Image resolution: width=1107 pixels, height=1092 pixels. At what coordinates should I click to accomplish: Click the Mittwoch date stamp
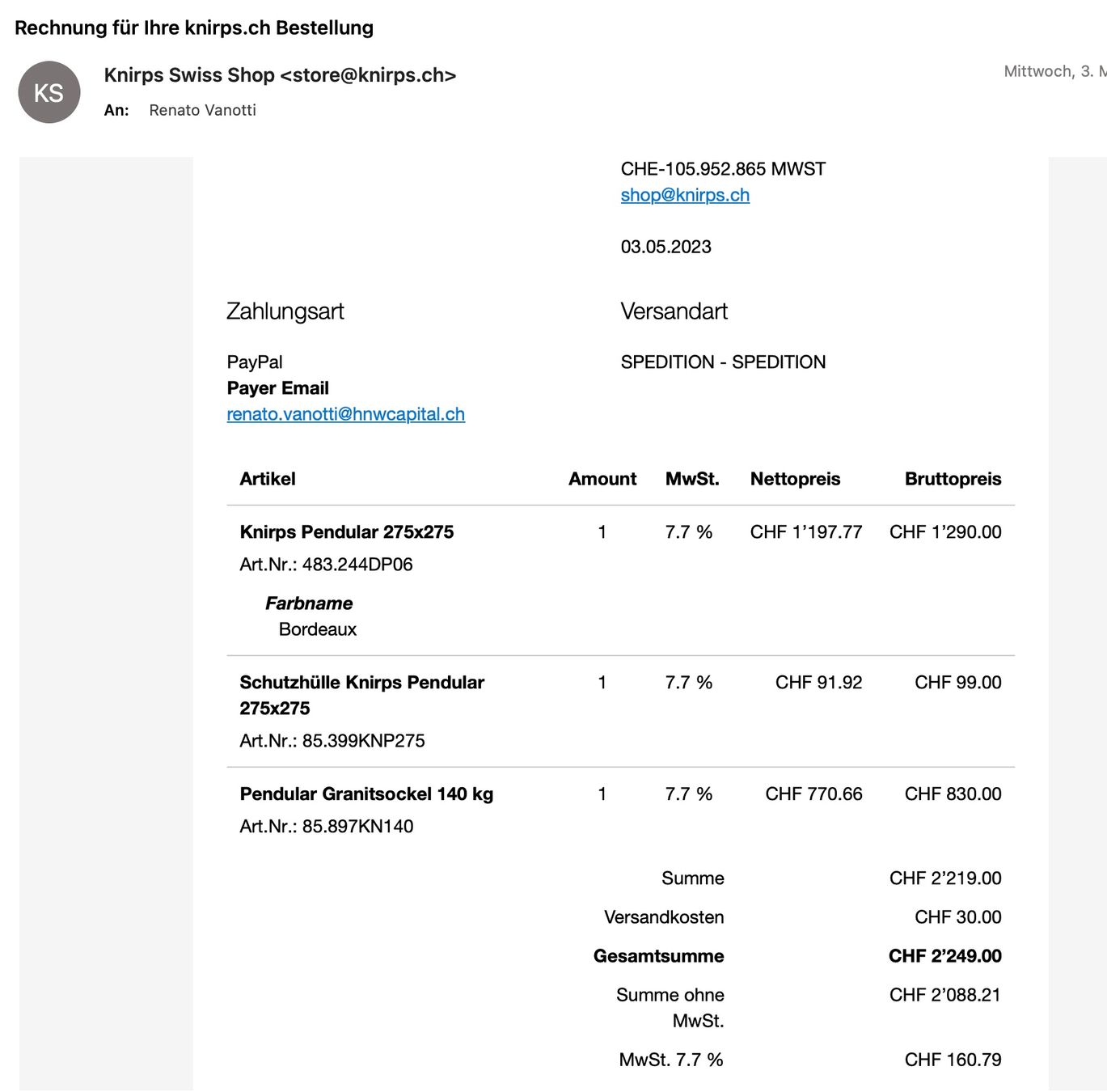pos(1055,71)
